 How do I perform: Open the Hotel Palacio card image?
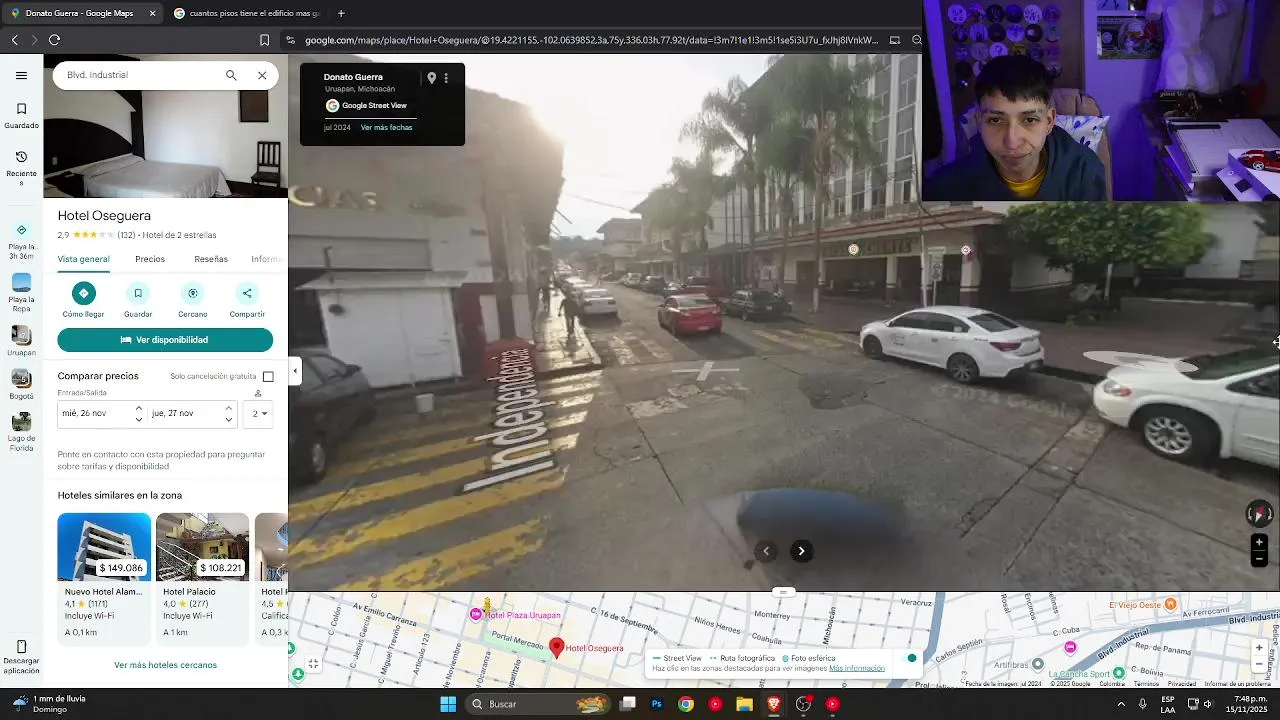pyautogui.click(x=202, y=547)
